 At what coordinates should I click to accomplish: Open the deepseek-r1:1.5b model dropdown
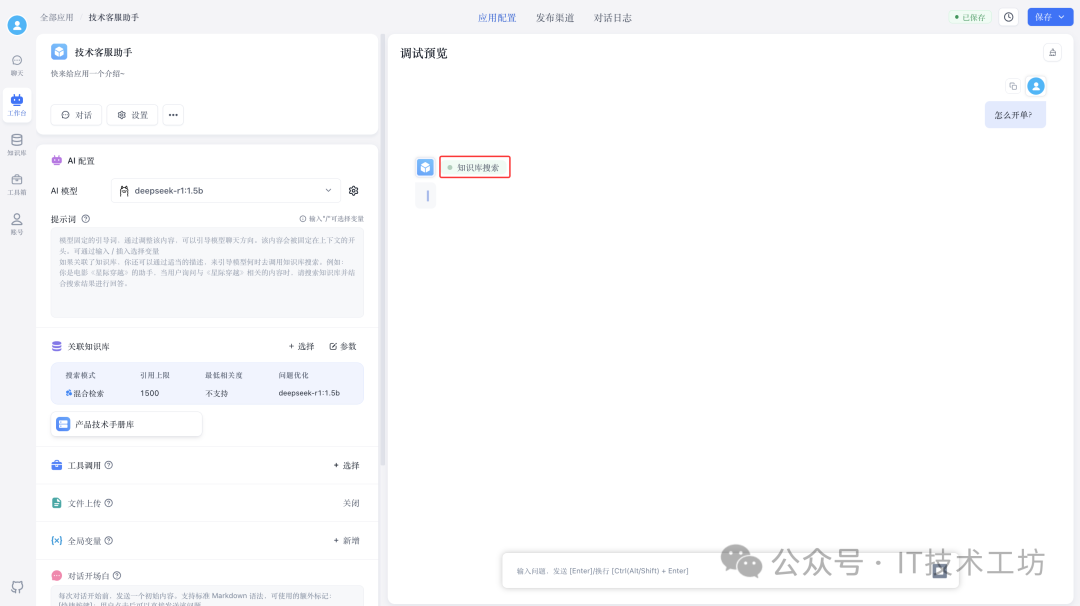pyautogui.click(x=225, y=190)
